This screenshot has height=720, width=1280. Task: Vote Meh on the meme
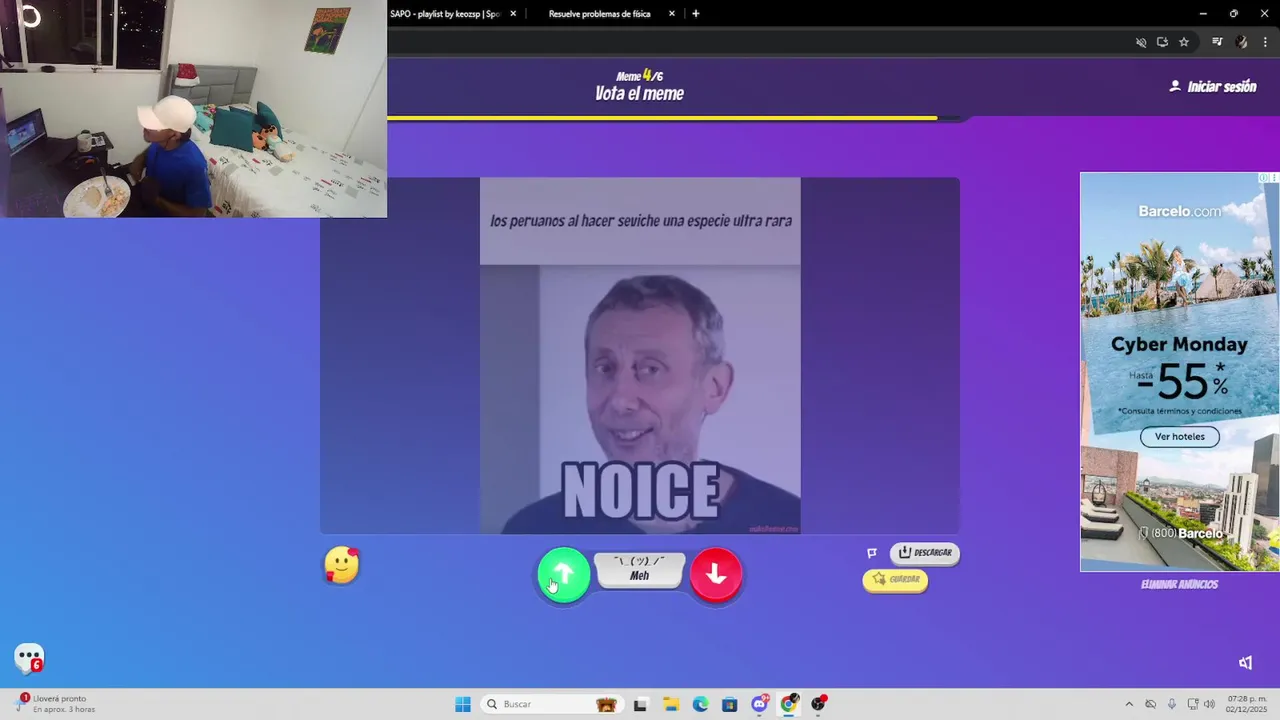click(640, 569)
